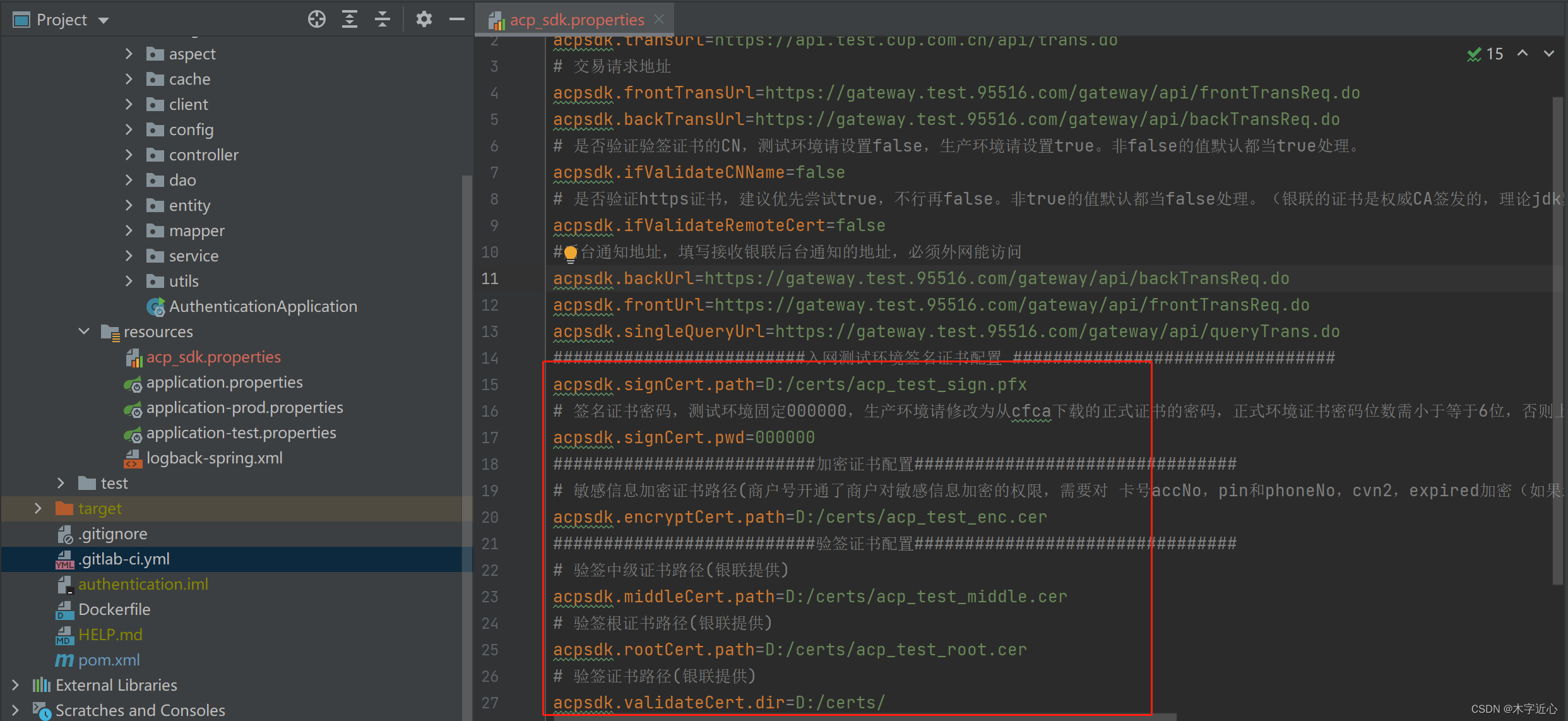Expand the controller folder

pyautogui.click(x=129, y=155)
